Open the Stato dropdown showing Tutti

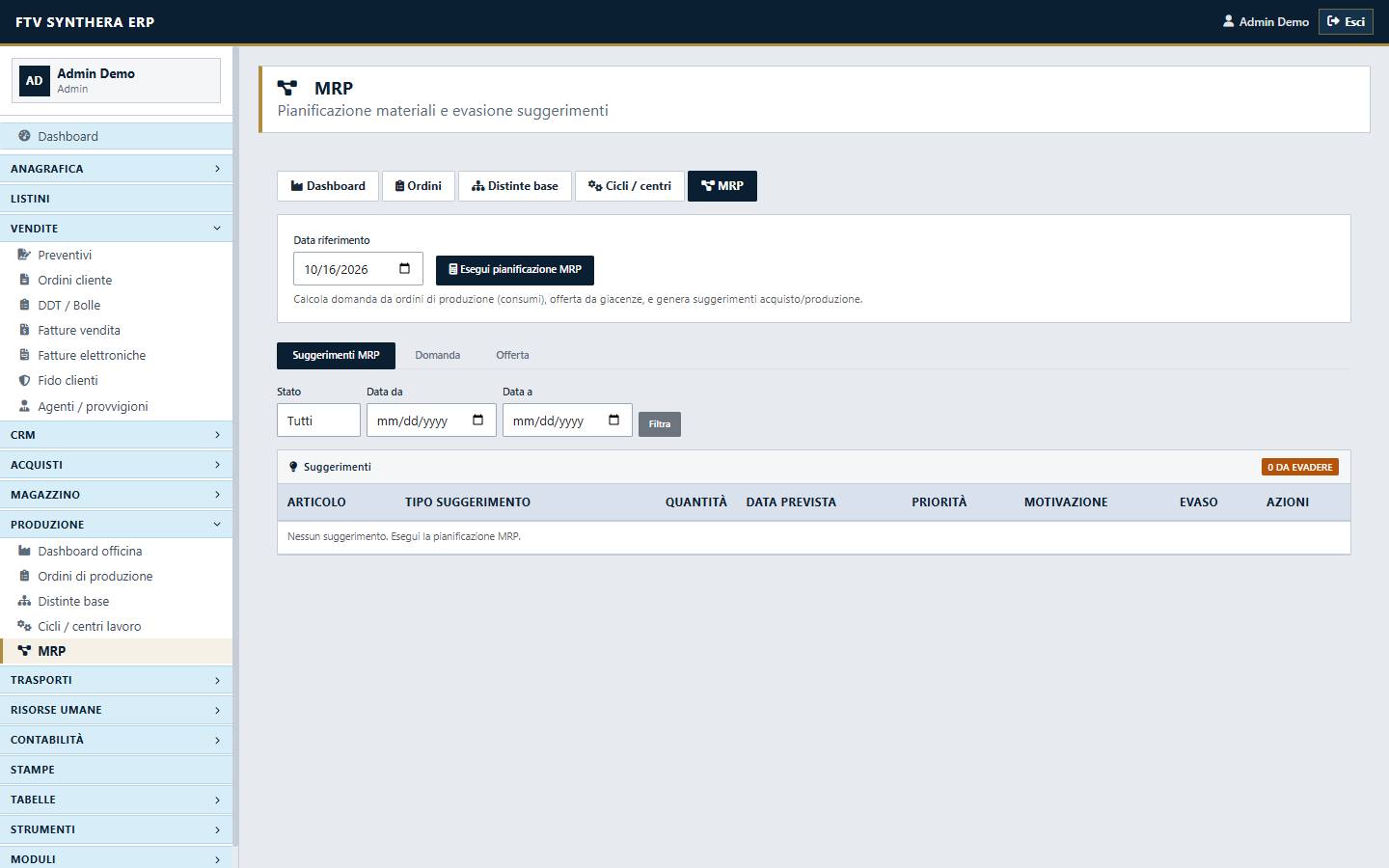pyautogui.click(x=318, y=420)
